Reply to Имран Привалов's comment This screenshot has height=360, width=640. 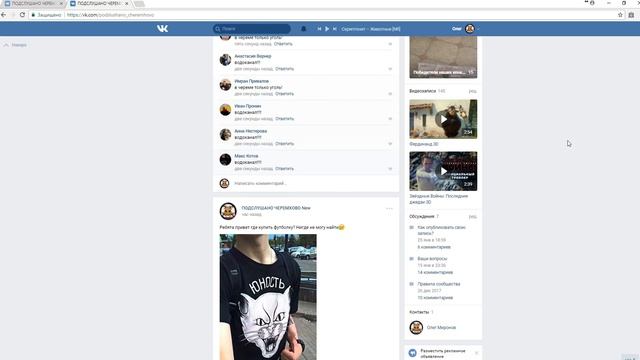284,93
